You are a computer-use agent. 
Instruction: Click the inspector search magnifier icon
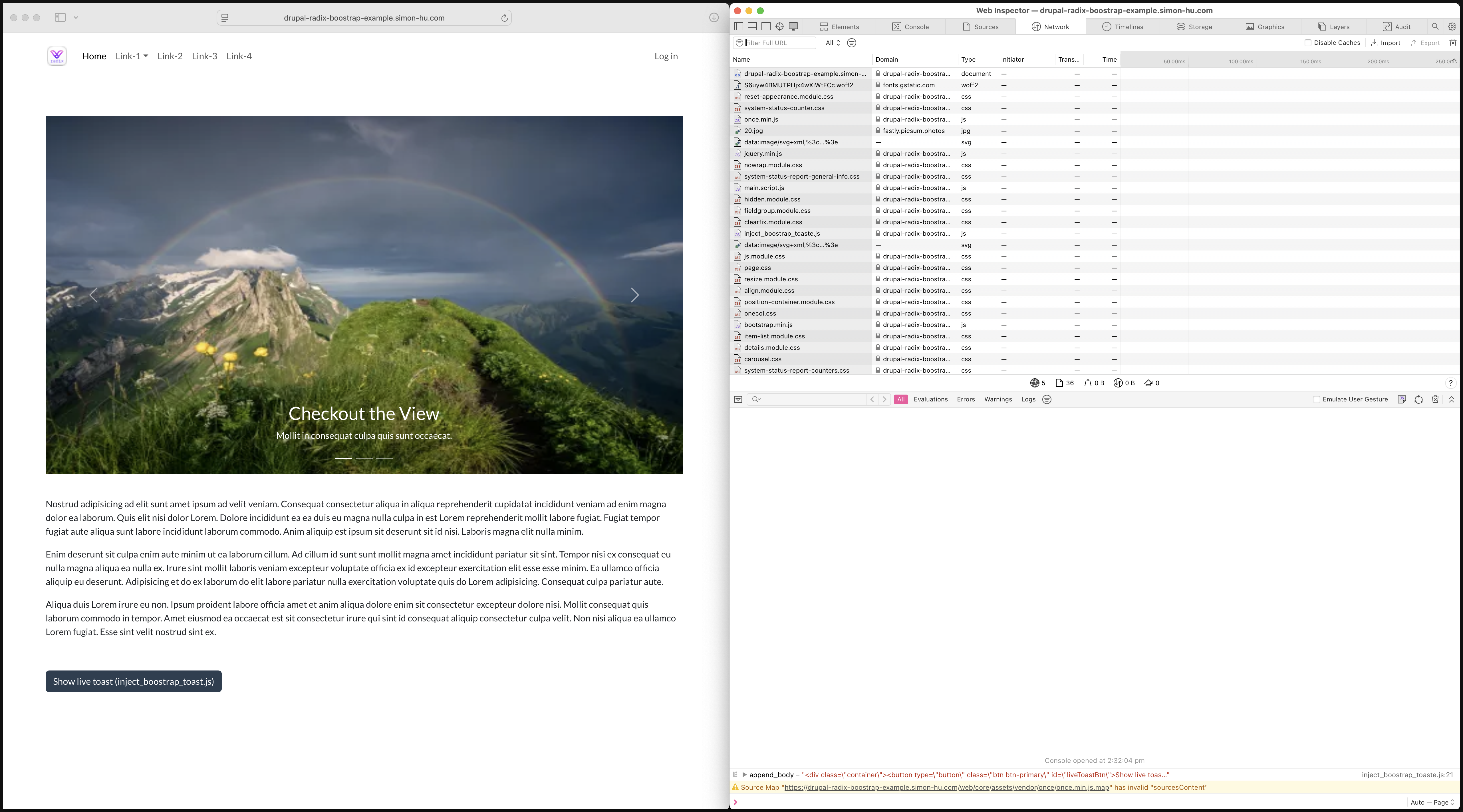[1435, 26]
